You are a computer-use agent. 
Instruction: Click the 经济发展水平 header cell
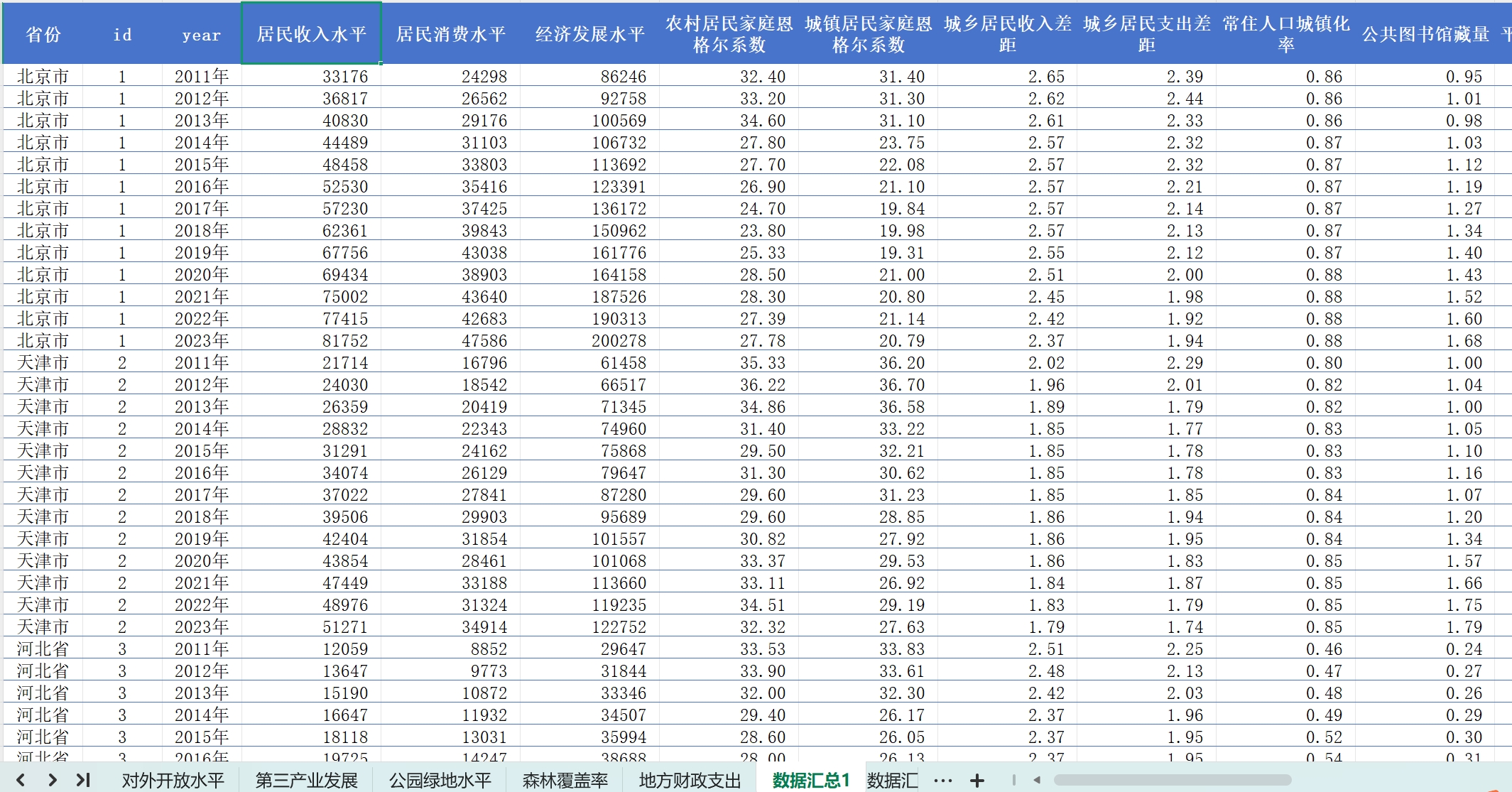589,34
